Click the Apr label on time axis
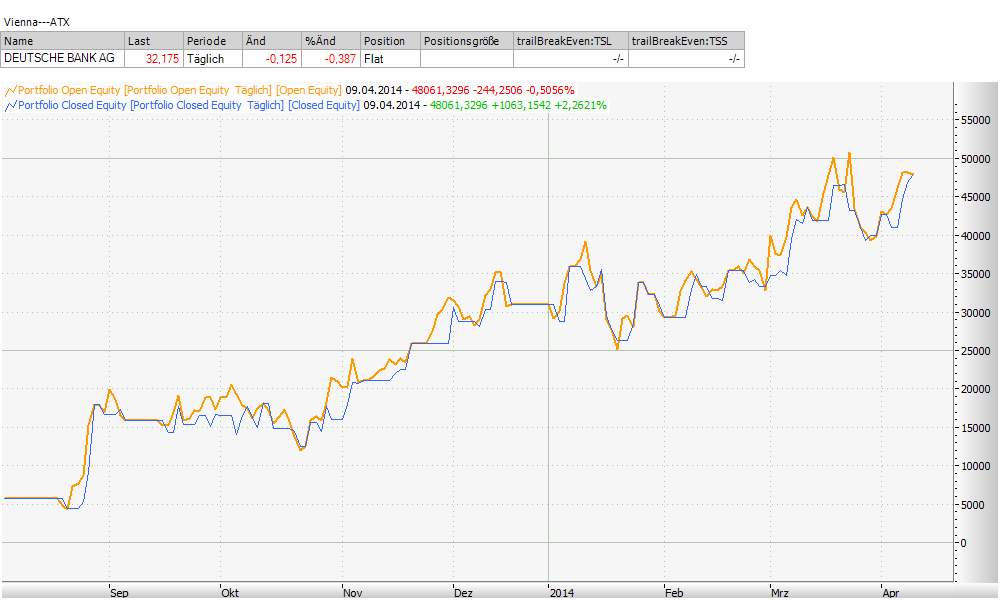 891,593
